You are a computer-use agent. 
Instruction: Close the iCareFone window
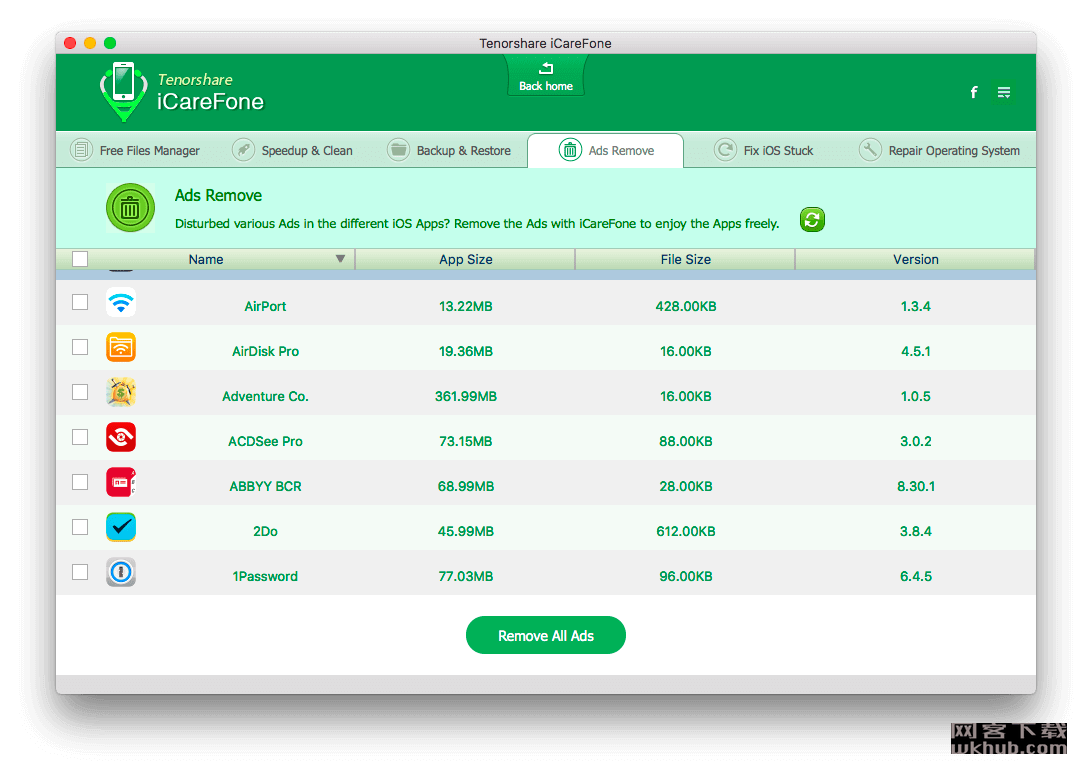pyautogui.click(x=70, y=43)
